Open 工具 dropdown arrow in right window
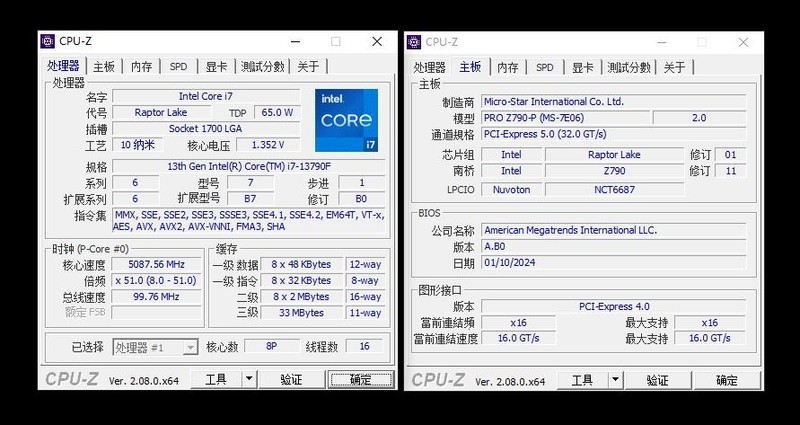This screenshot has width=800, height=425. [x=615, y=381]
